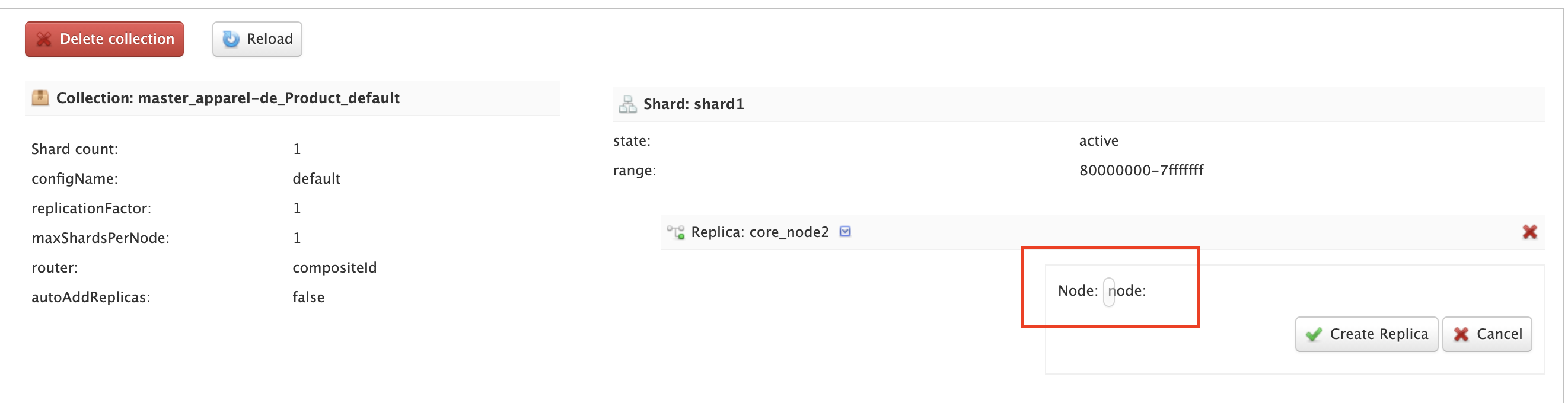
Task: Cancel the add replica form
Action: (x=1487, y=334)
